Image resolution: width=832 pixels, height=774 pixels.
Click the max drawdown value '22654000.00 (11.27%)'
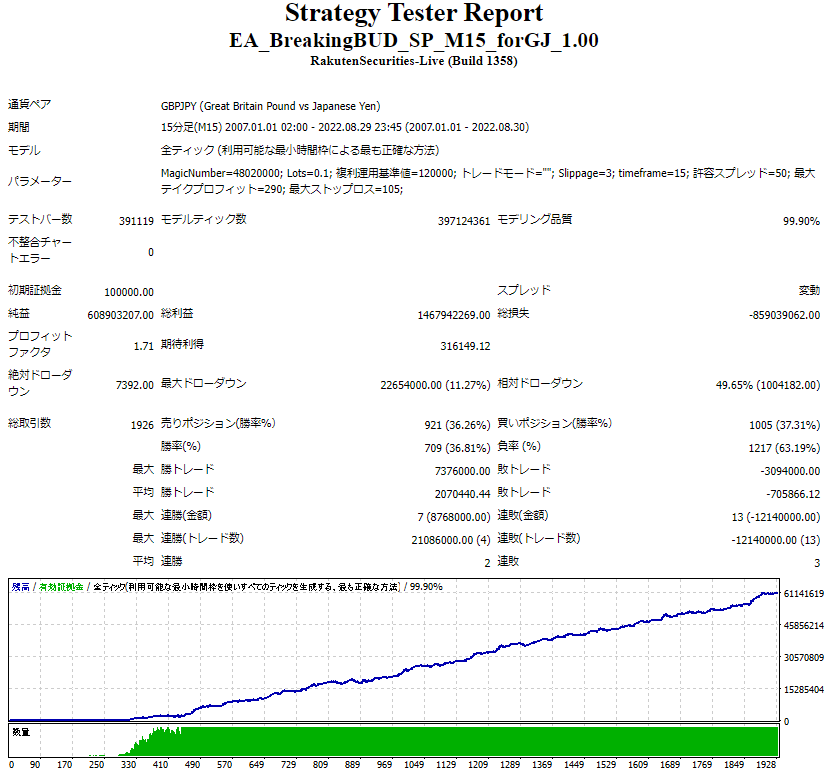[435, 385]
